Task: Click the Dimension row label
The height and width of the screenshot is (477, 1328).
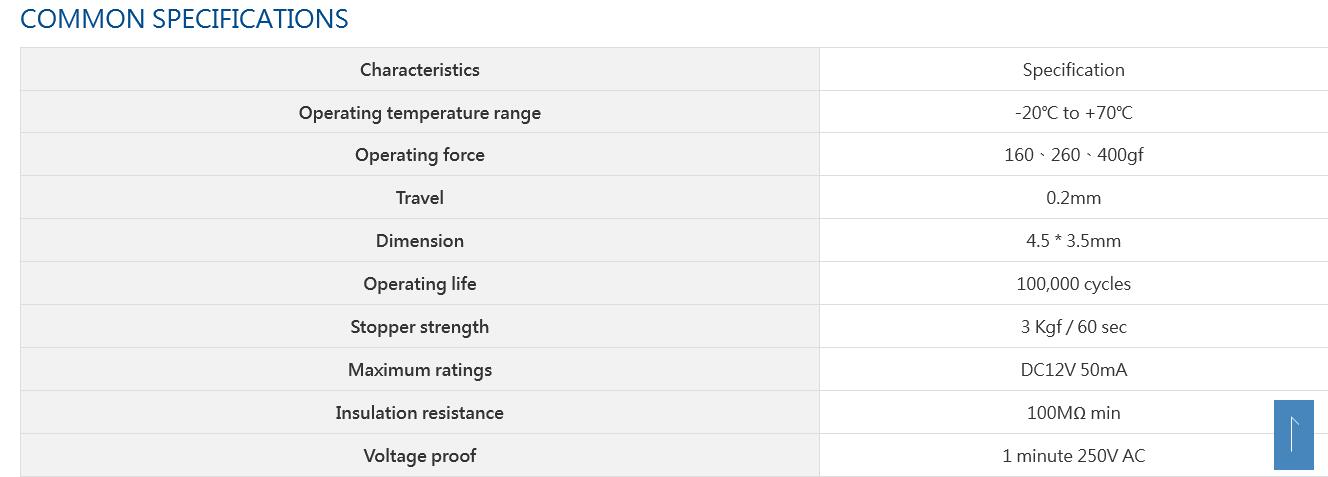Action: 420,241
